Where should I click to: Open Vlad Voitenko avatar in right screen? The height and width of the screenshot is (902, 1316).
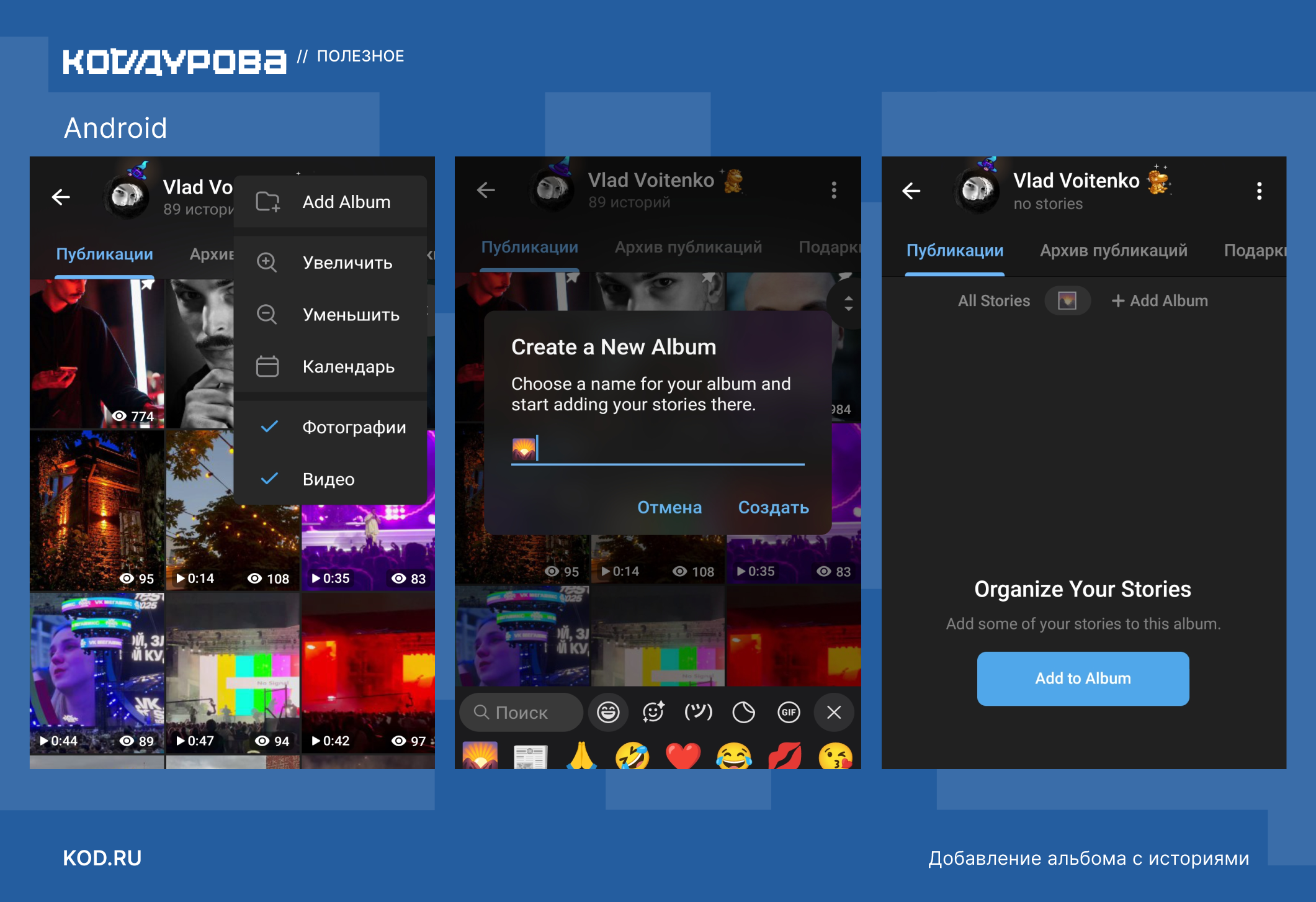[x=977, y=189]
